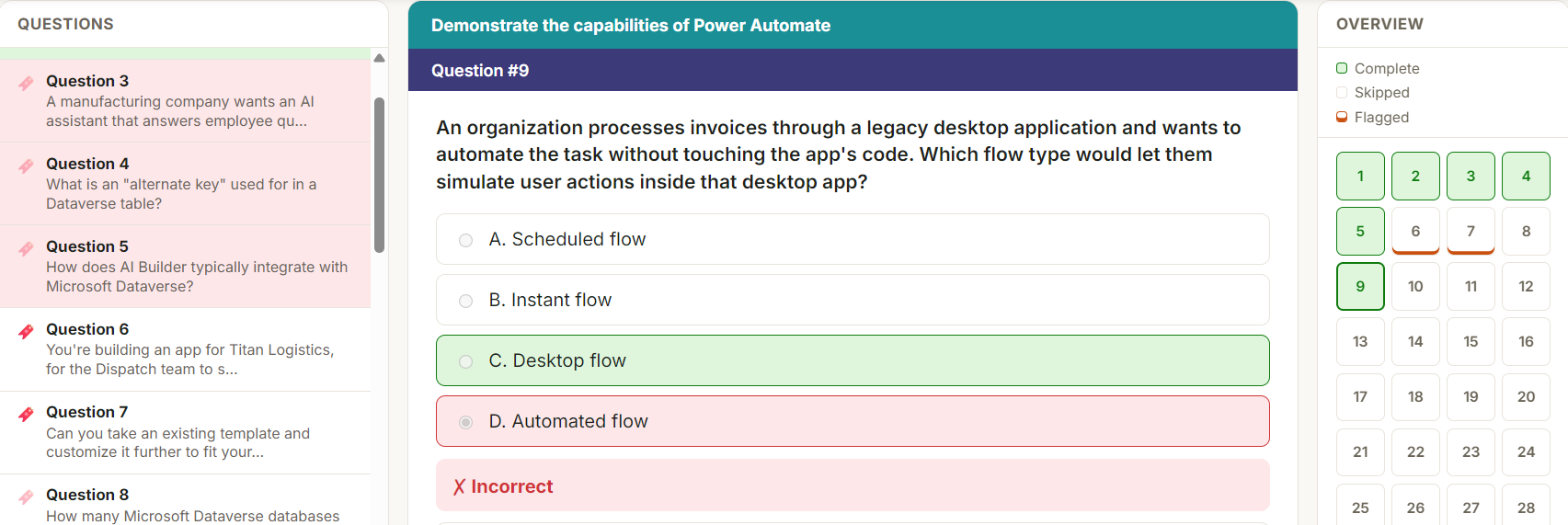Select radio button for C. Desktop flow
Screen dimensions: 1568x525
466,361
